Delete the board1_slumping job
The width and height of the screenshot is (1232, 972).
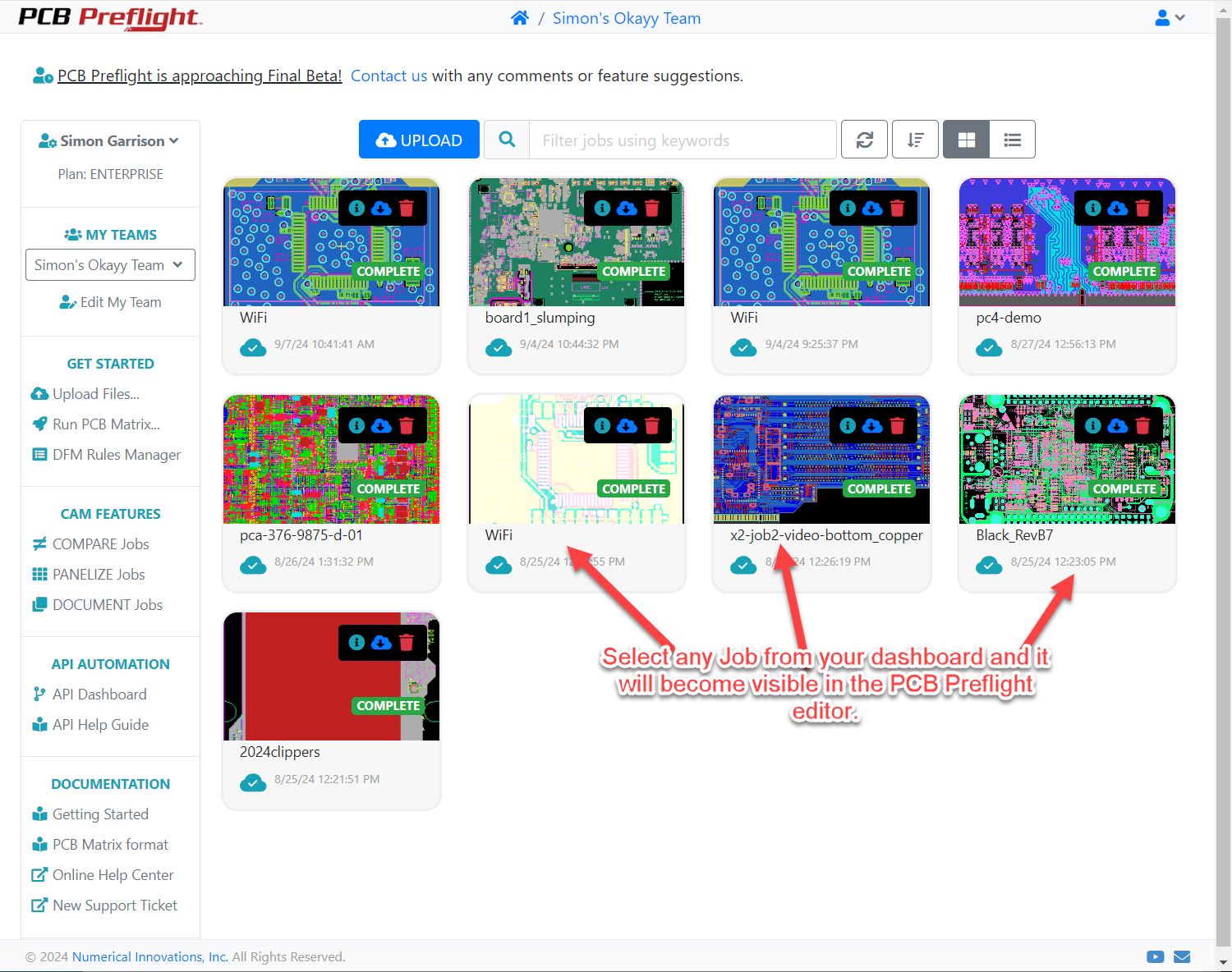pos(652,208)
